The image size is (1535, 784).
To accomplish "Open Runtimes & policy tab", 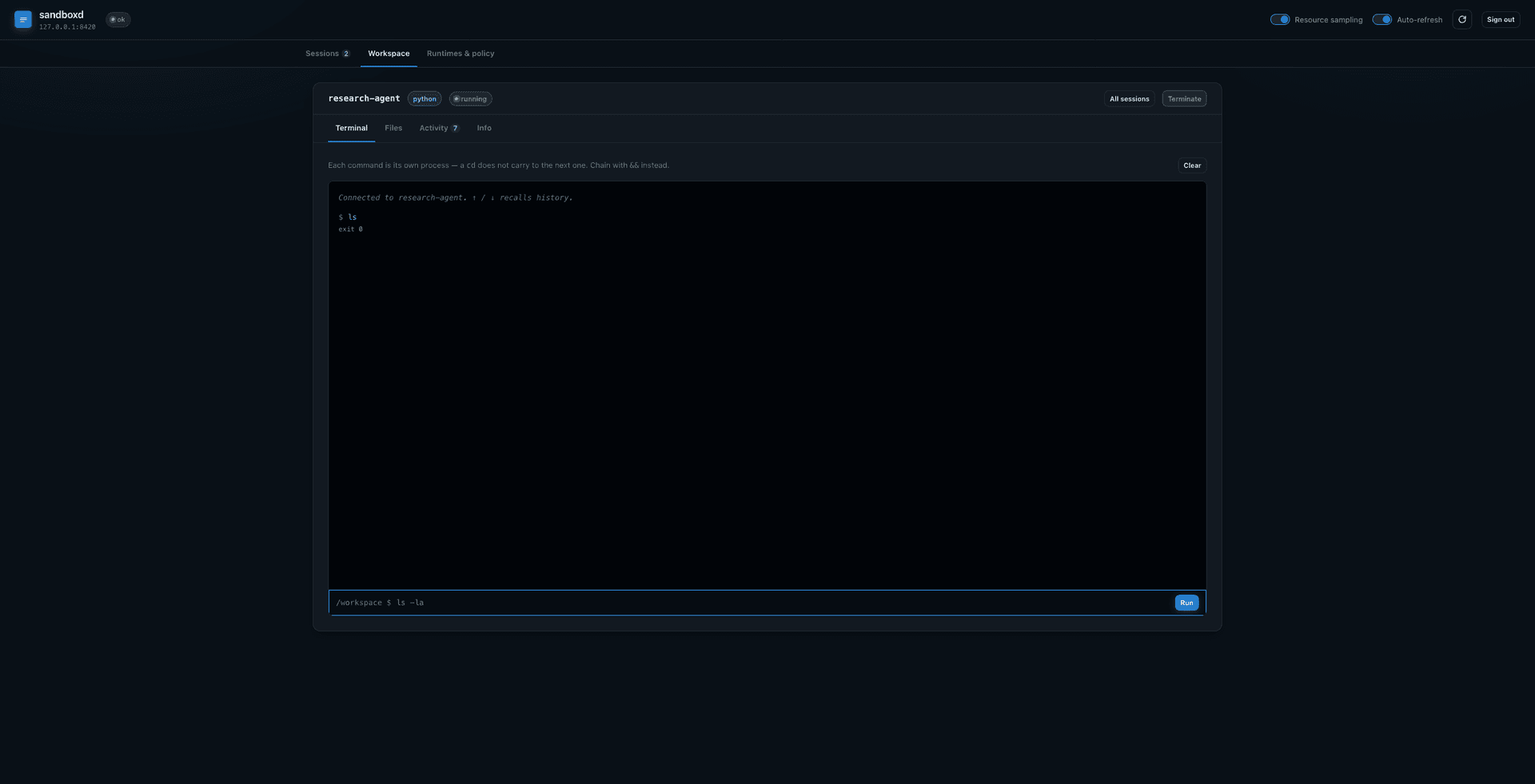I will point(460,54).
